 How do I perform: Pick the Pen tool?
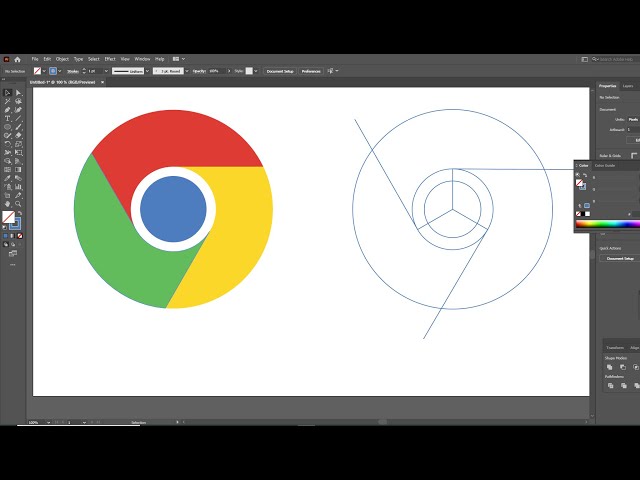click(7, 110)
